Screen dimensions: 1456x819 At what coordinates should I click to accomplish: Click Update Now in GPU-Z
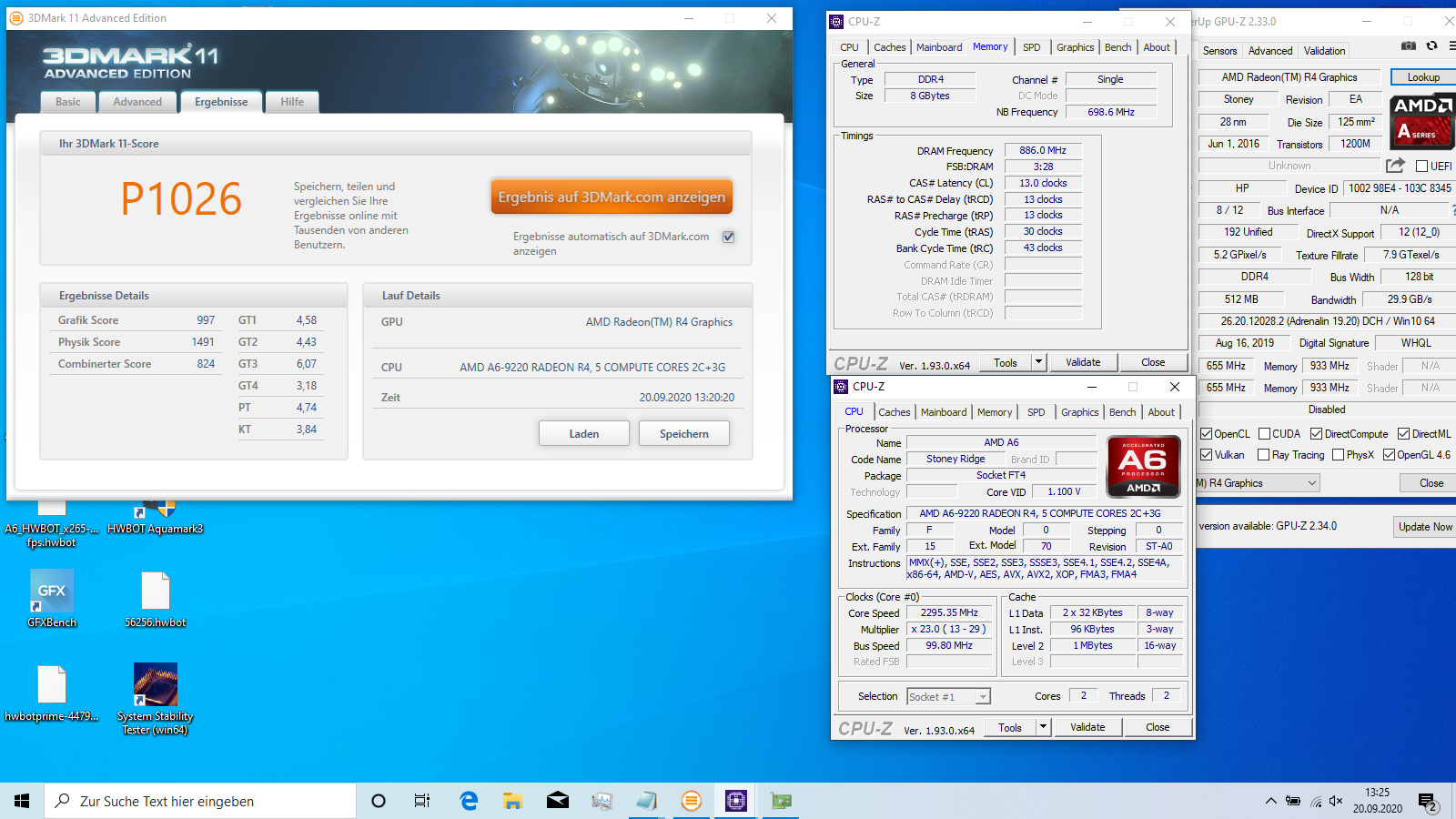[x=1425, y=527]
